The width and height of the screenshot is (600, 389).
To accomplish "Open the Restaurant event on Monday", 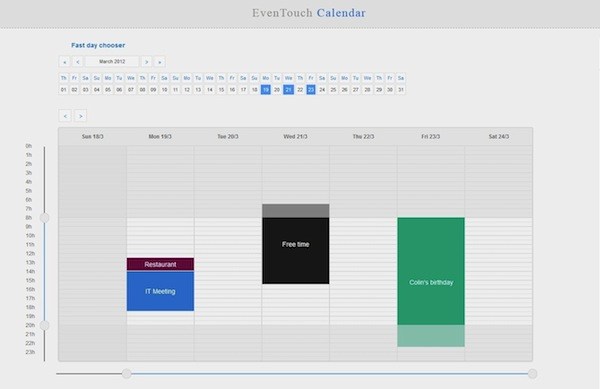I will point(160,264).
